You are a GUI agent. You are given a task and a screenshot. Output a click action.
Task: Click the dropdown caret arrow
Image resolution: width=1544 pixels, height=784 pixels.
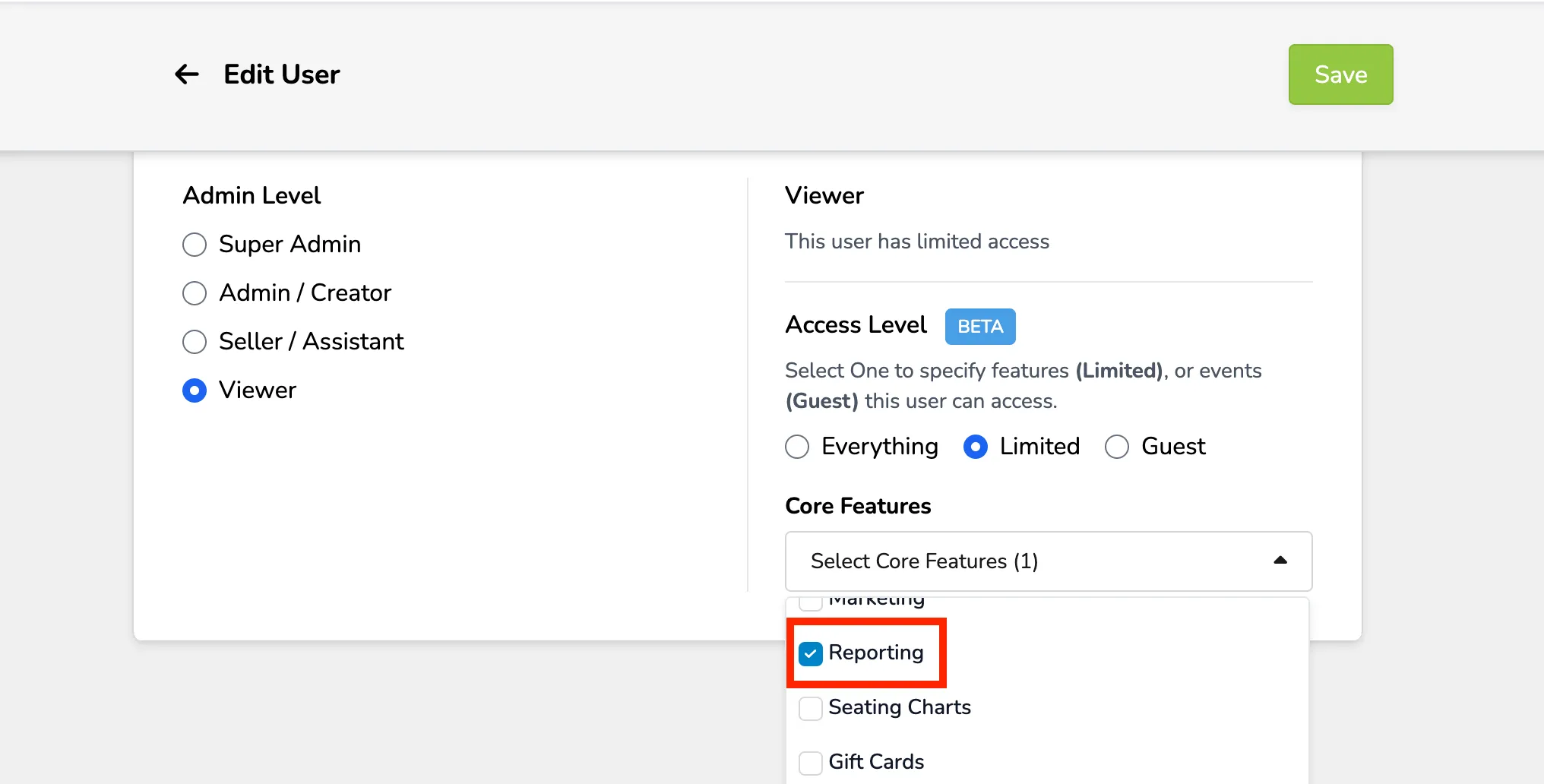pyautogui.click(x=1280, y=561)
